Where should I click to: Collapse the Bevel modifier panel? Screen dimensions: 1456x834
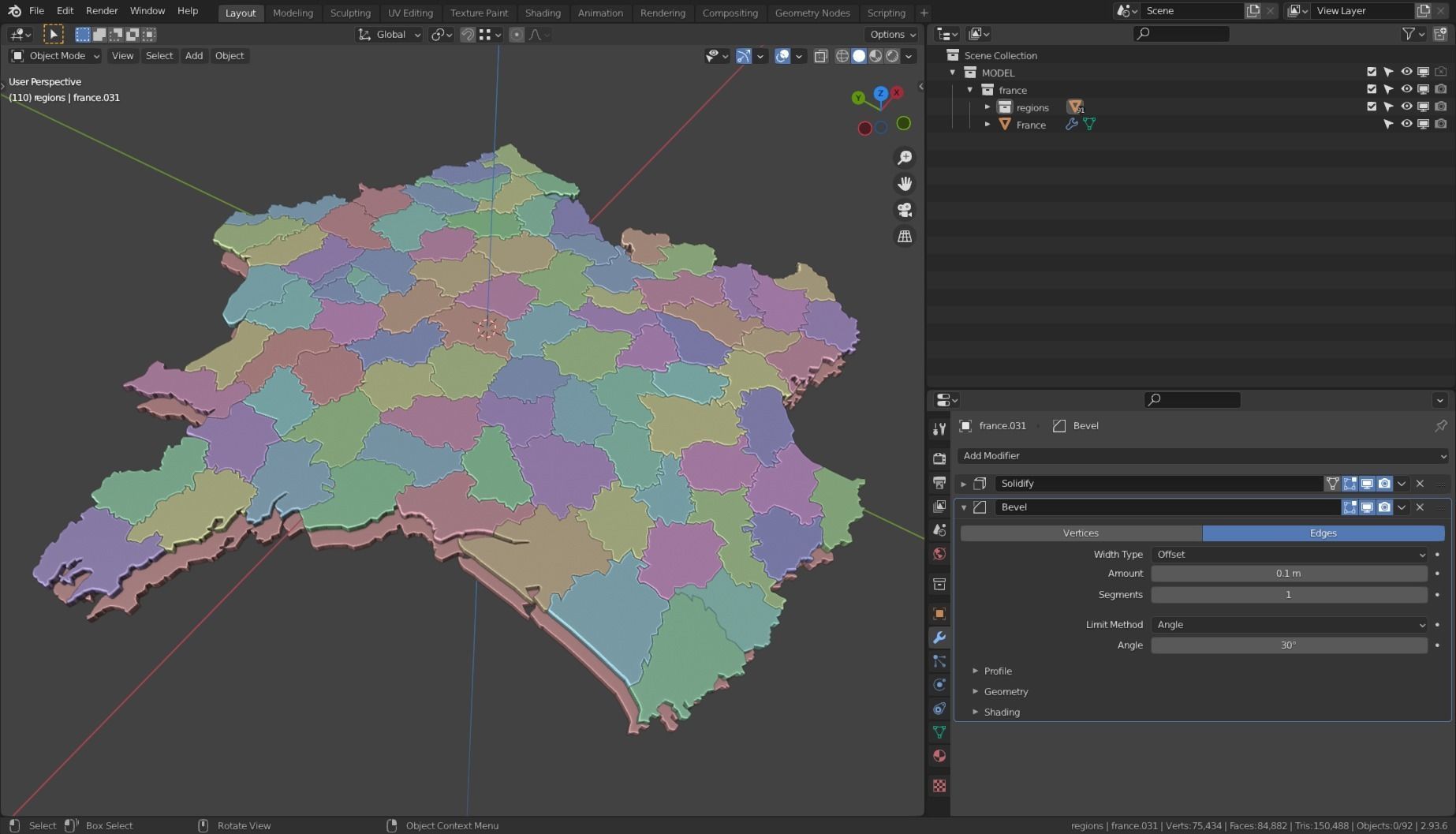tap(963, 507)
